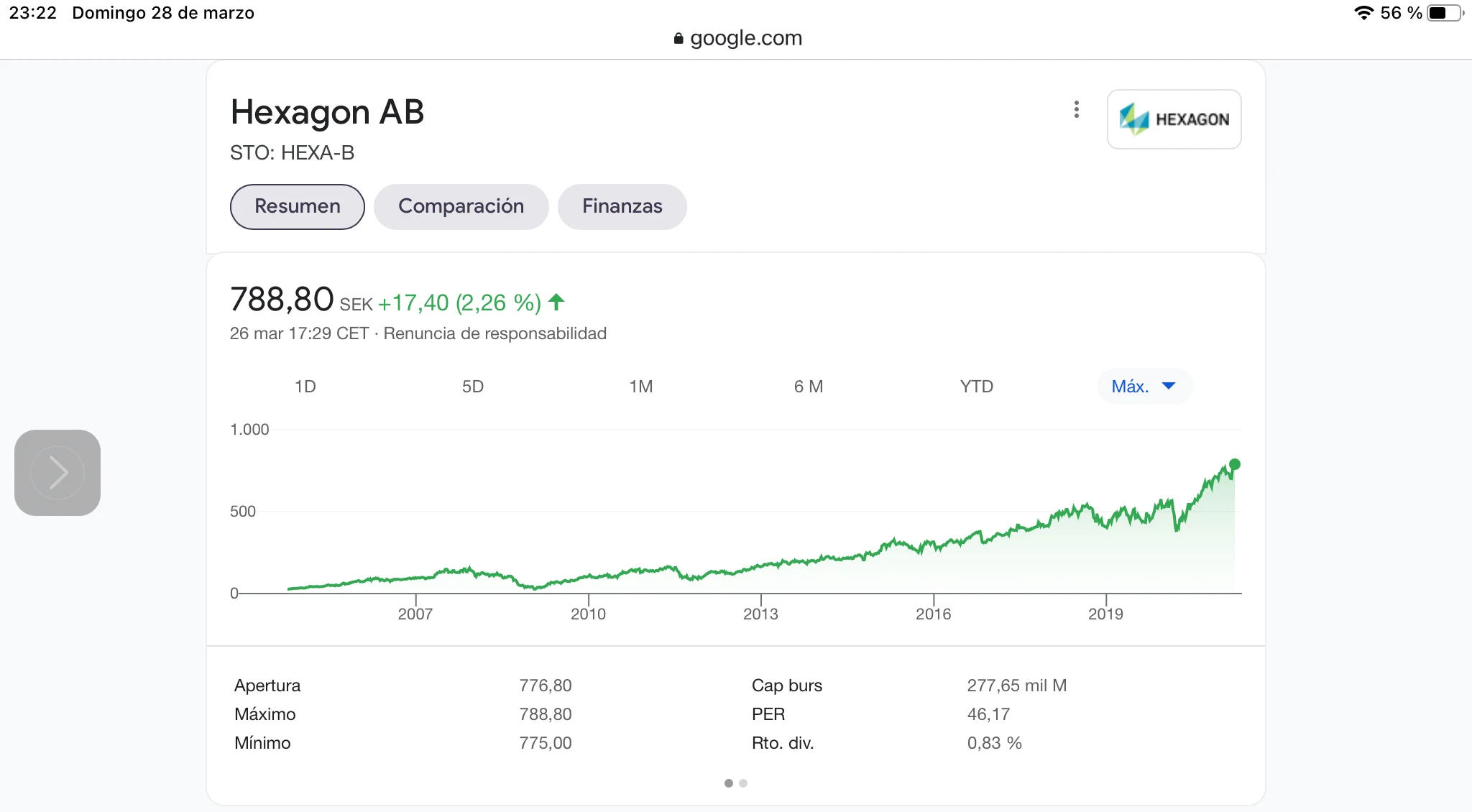The height and width of the screenshot is (812, 1472).
Task: Click the green up-arrow price indicator
Action: [x=556, y=303]
